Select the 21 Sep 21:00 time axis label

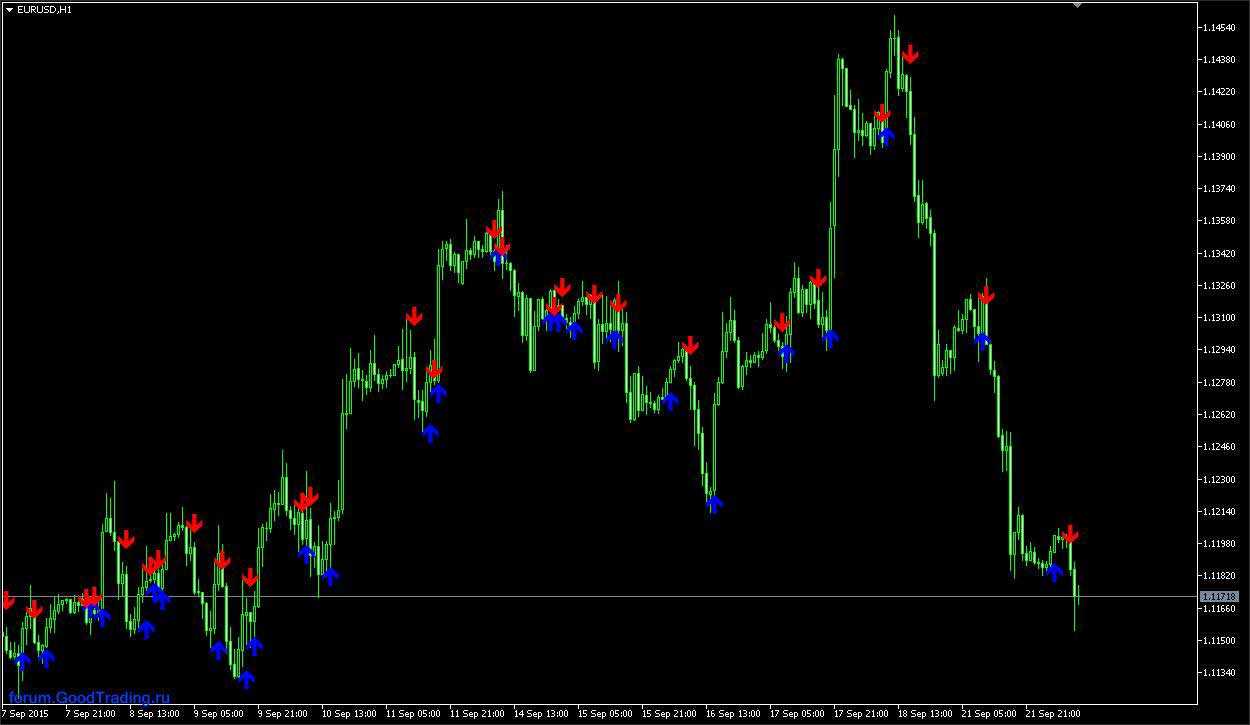click(1052, 714)
